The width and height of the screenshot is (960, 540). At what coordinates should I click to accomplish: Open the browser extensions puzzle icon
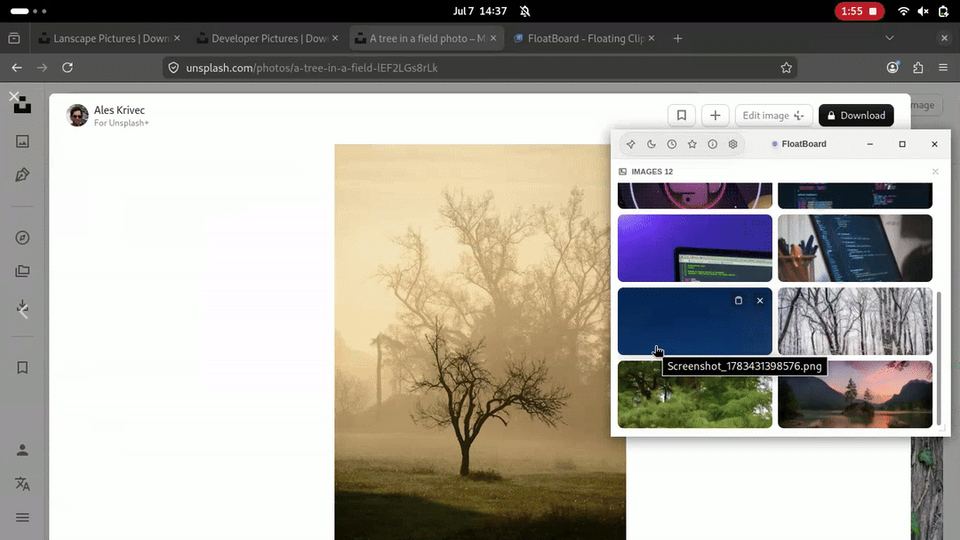pyautogui.click(x=918, y=68)
